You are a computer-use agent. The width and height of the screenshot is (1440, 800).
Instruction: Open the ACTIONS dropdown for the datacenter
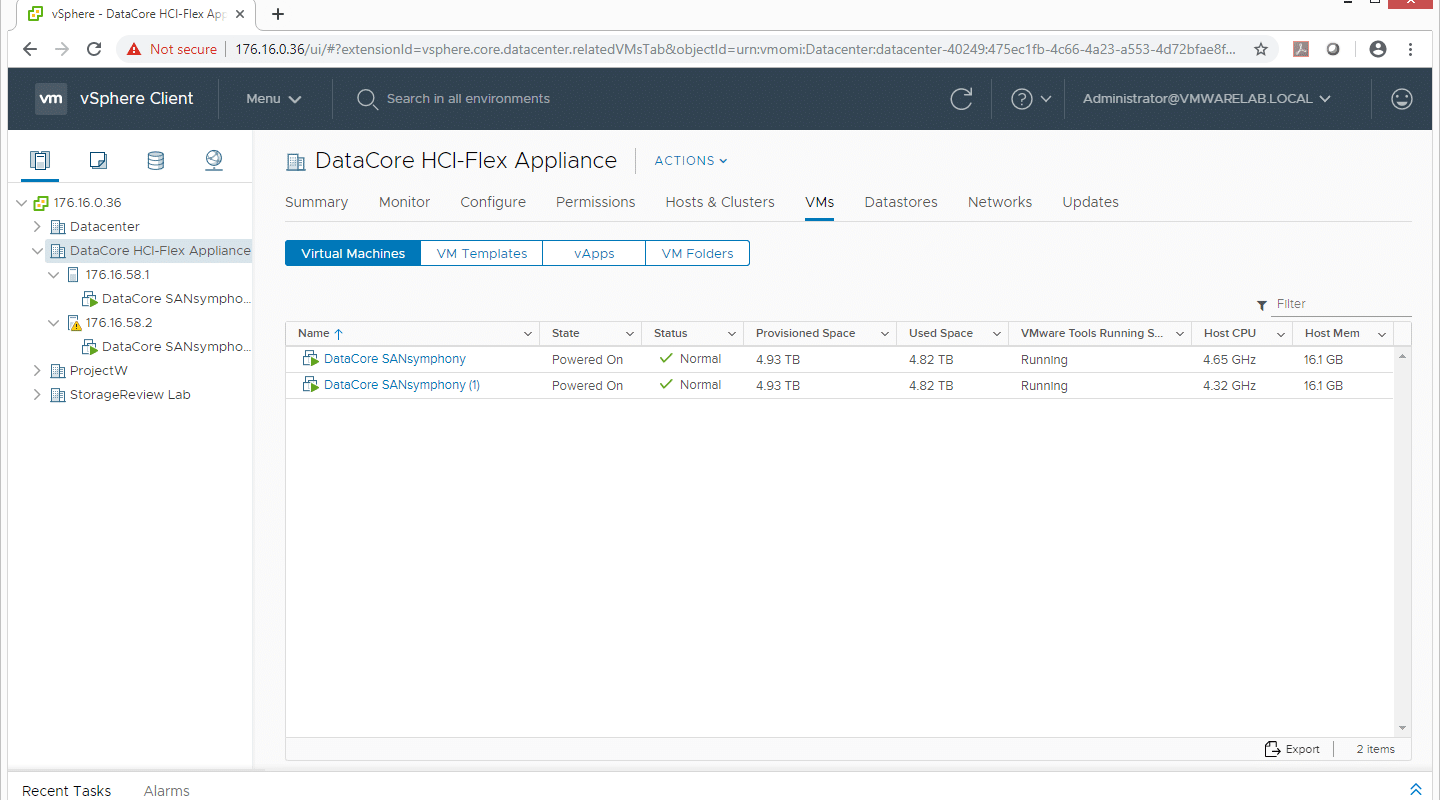691,161
